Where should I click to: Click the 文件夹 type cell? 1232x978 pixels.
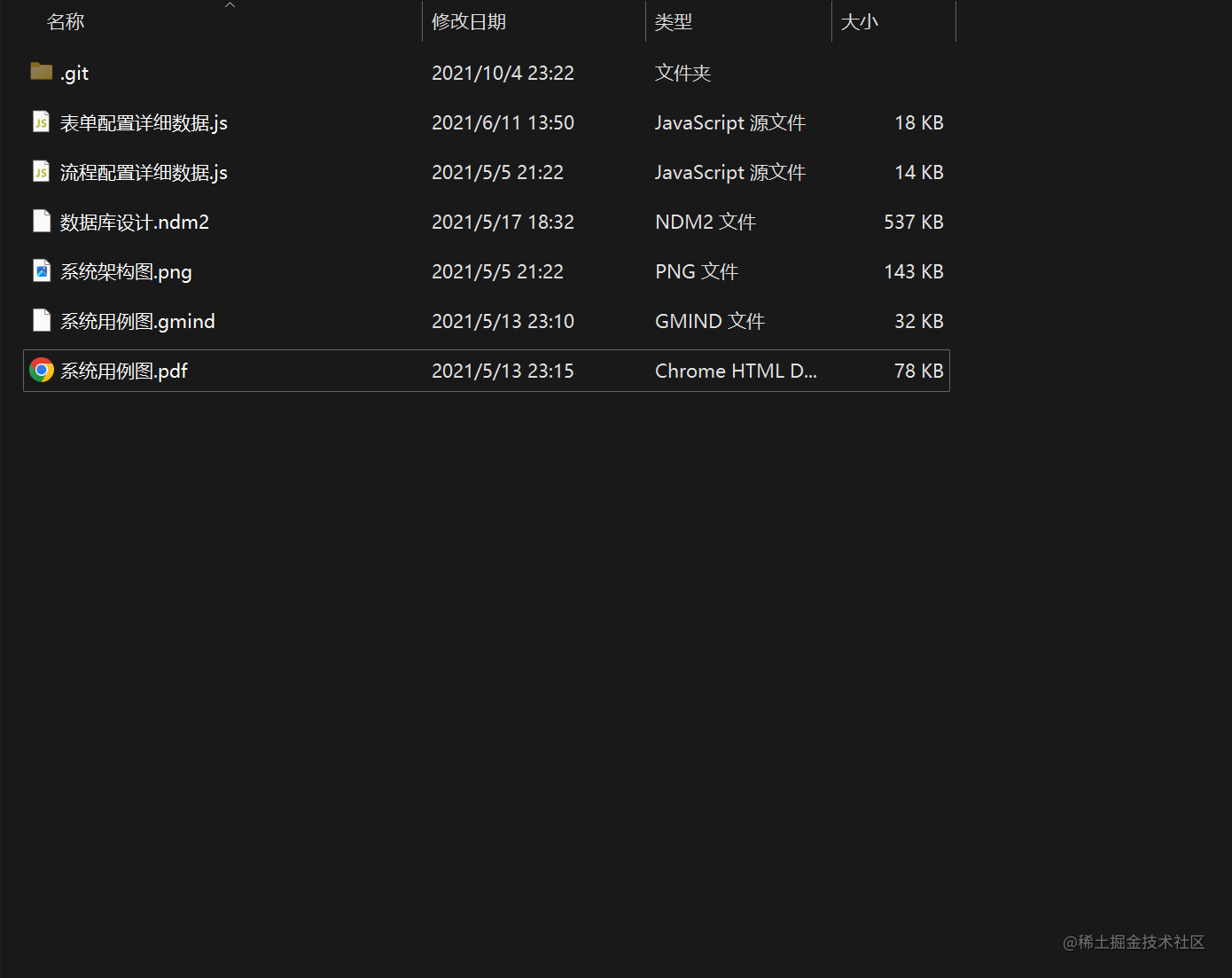coord(682,73)
